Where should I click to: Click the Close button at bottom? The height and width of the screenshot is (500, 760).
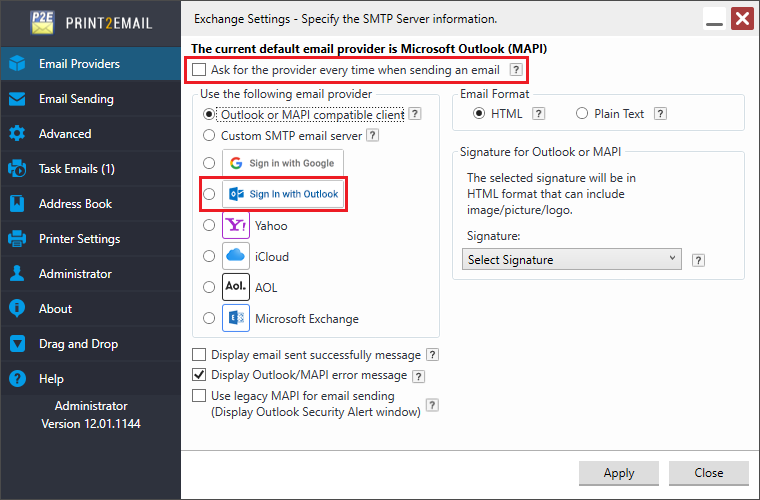click(x=709, y=473)
